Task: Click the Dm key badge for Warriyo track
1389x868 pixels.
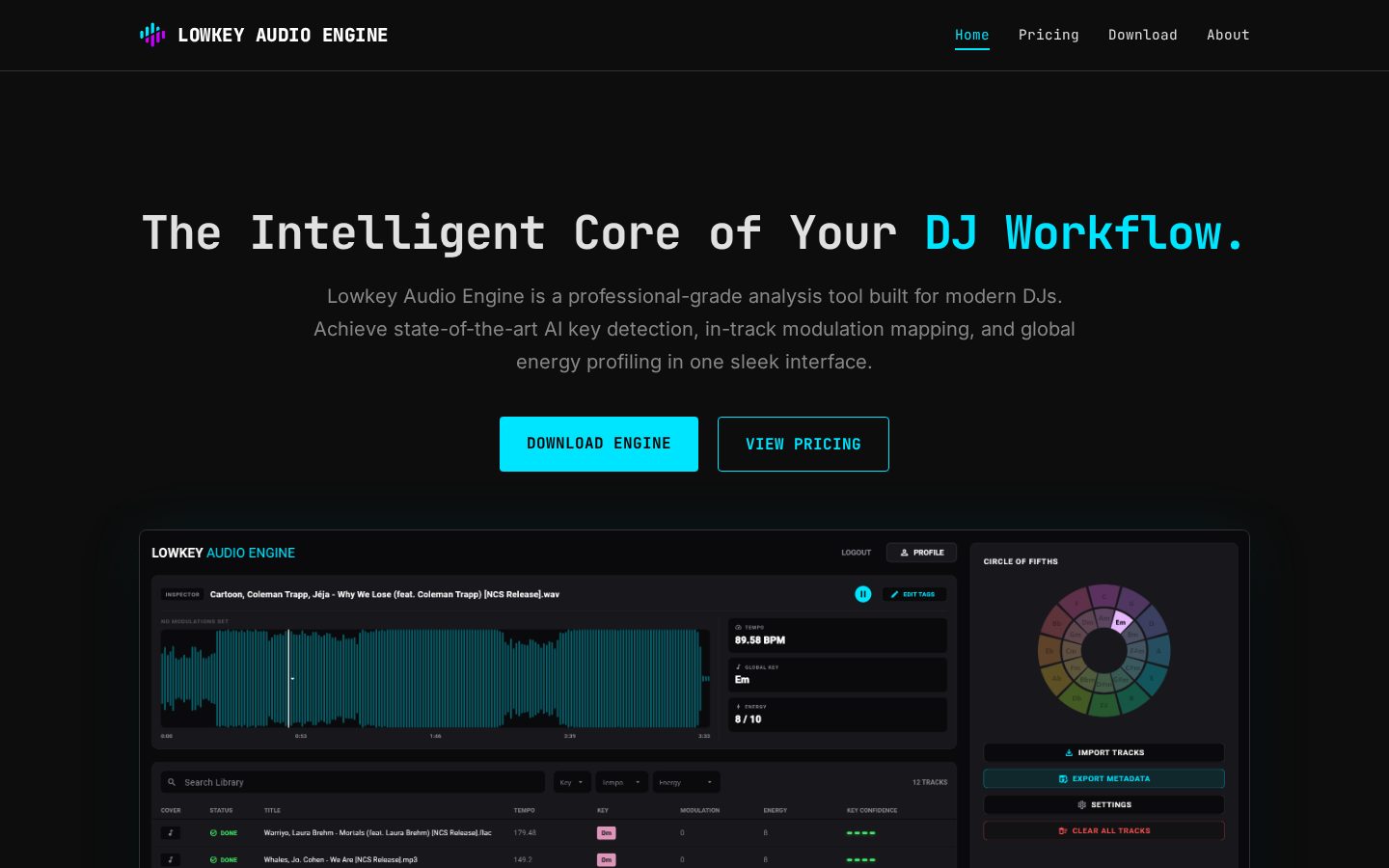Action: (607, 832)
